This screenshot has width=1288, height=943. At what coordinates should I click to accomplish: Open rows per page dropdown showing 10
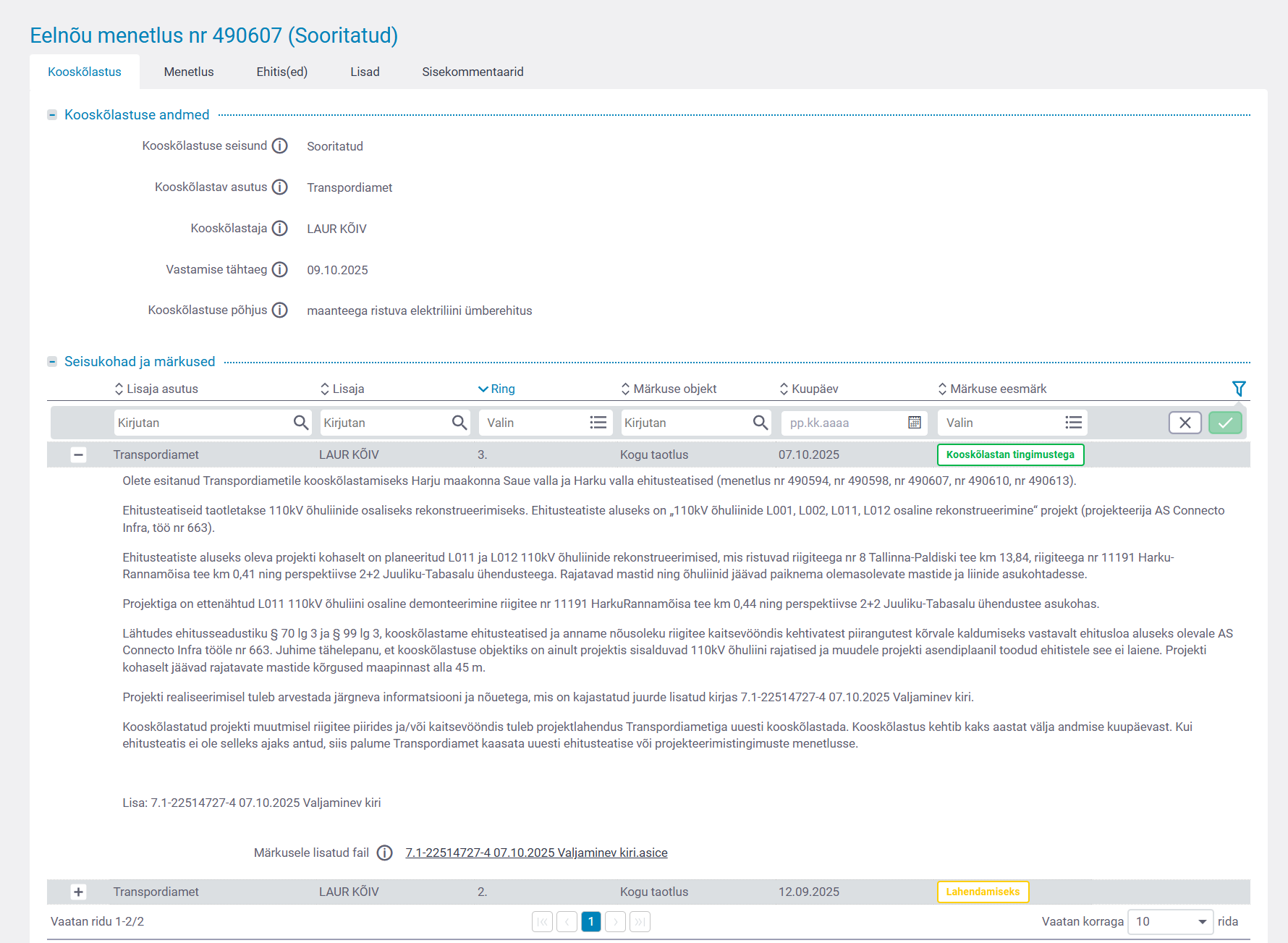click(1169, 922)
